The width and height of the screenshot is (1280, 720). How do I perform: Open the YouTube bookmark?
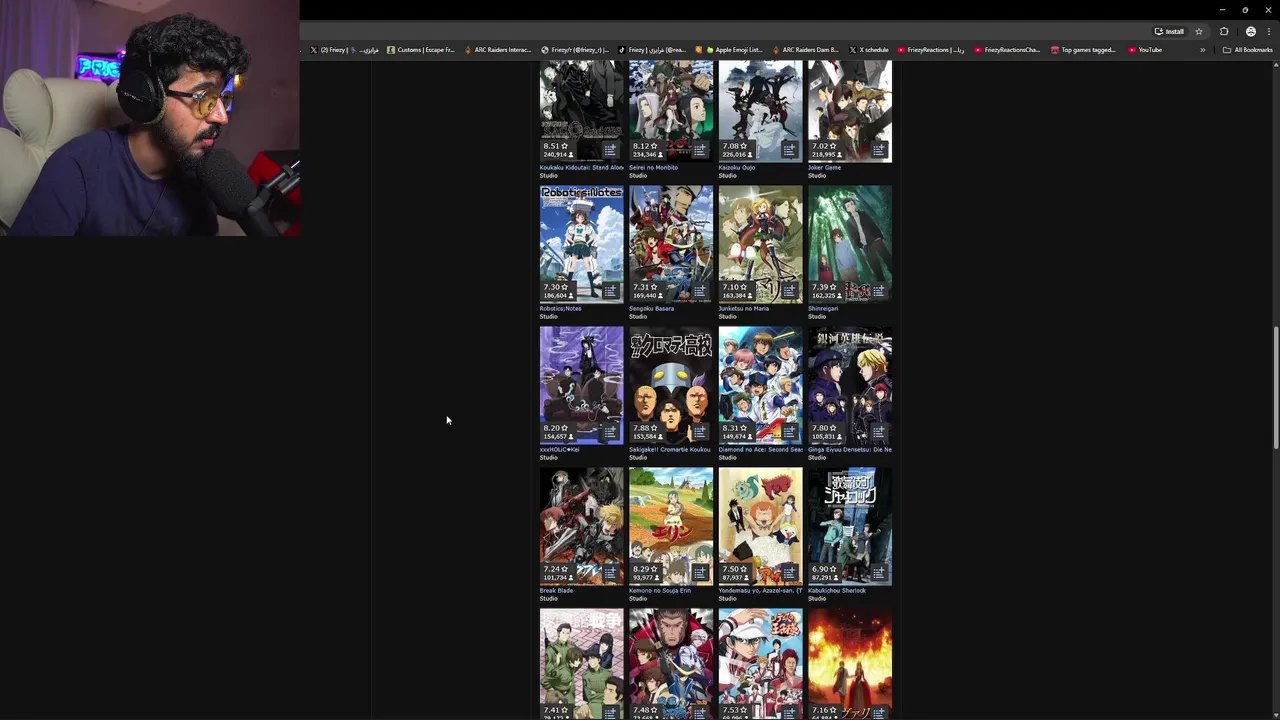[1145, 50]
